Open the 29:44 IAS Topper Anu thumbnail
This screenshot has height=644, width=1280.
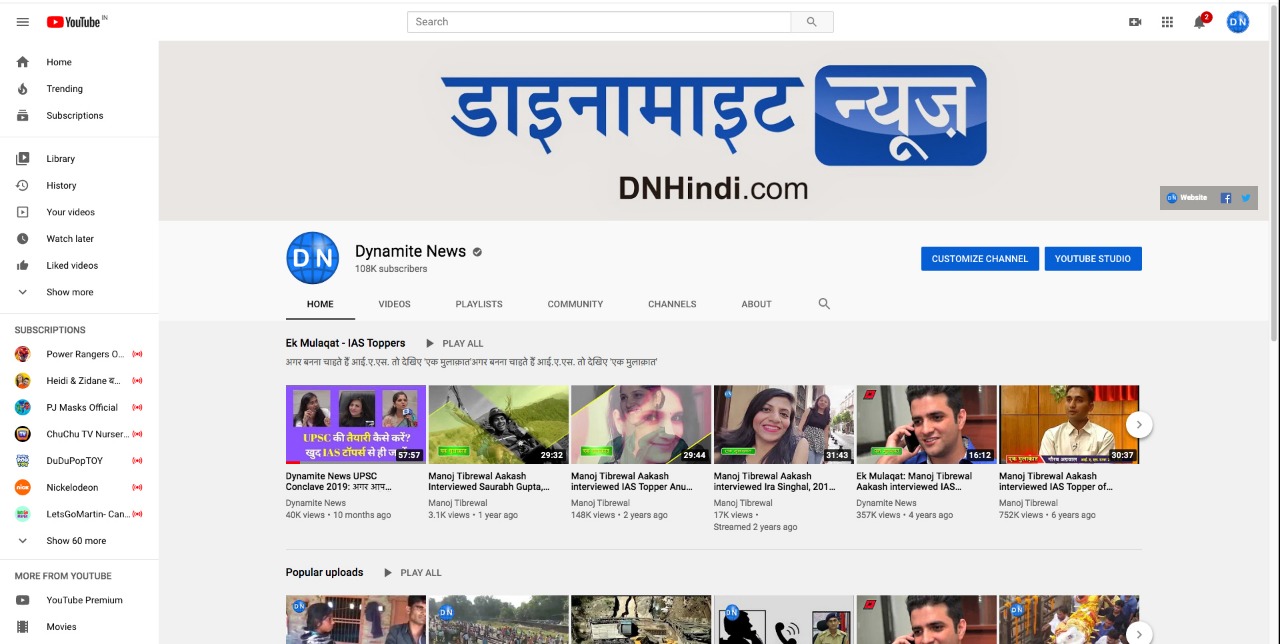click(641, 424)
